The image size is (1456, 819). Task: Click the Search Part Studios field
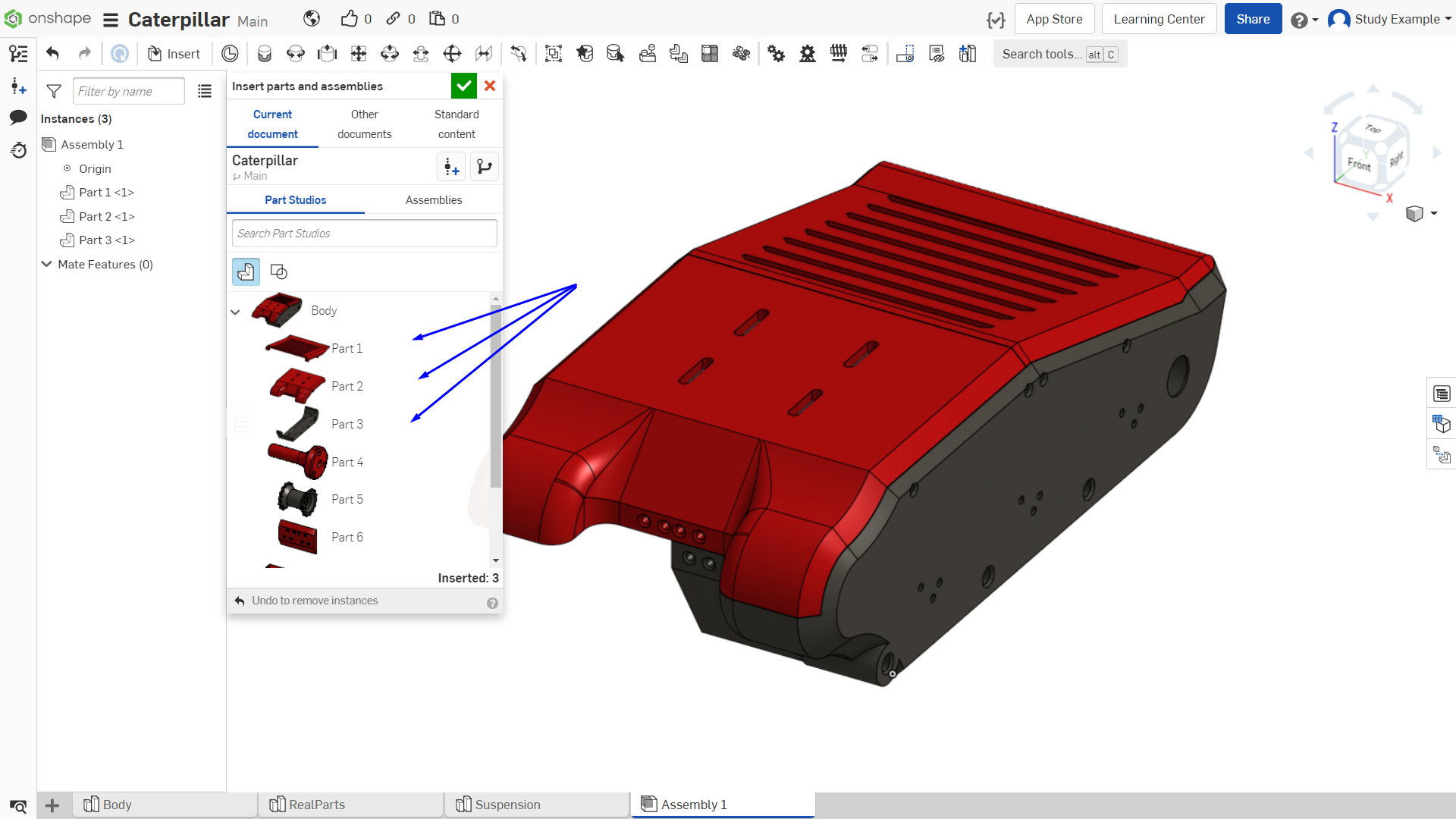click(x=365, y=234)
